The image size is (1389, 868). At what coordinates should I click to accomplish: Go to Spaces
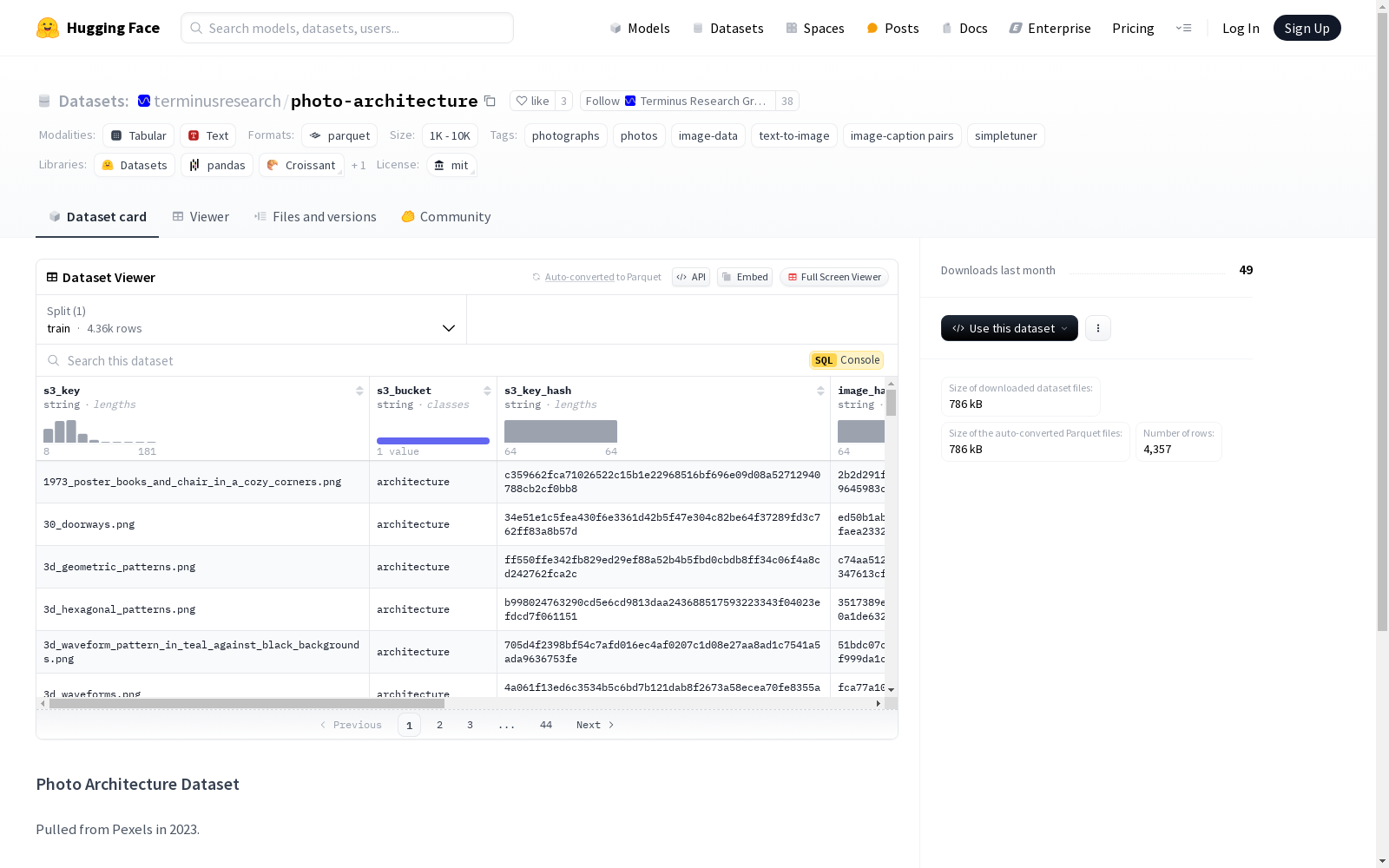point(815,28)
